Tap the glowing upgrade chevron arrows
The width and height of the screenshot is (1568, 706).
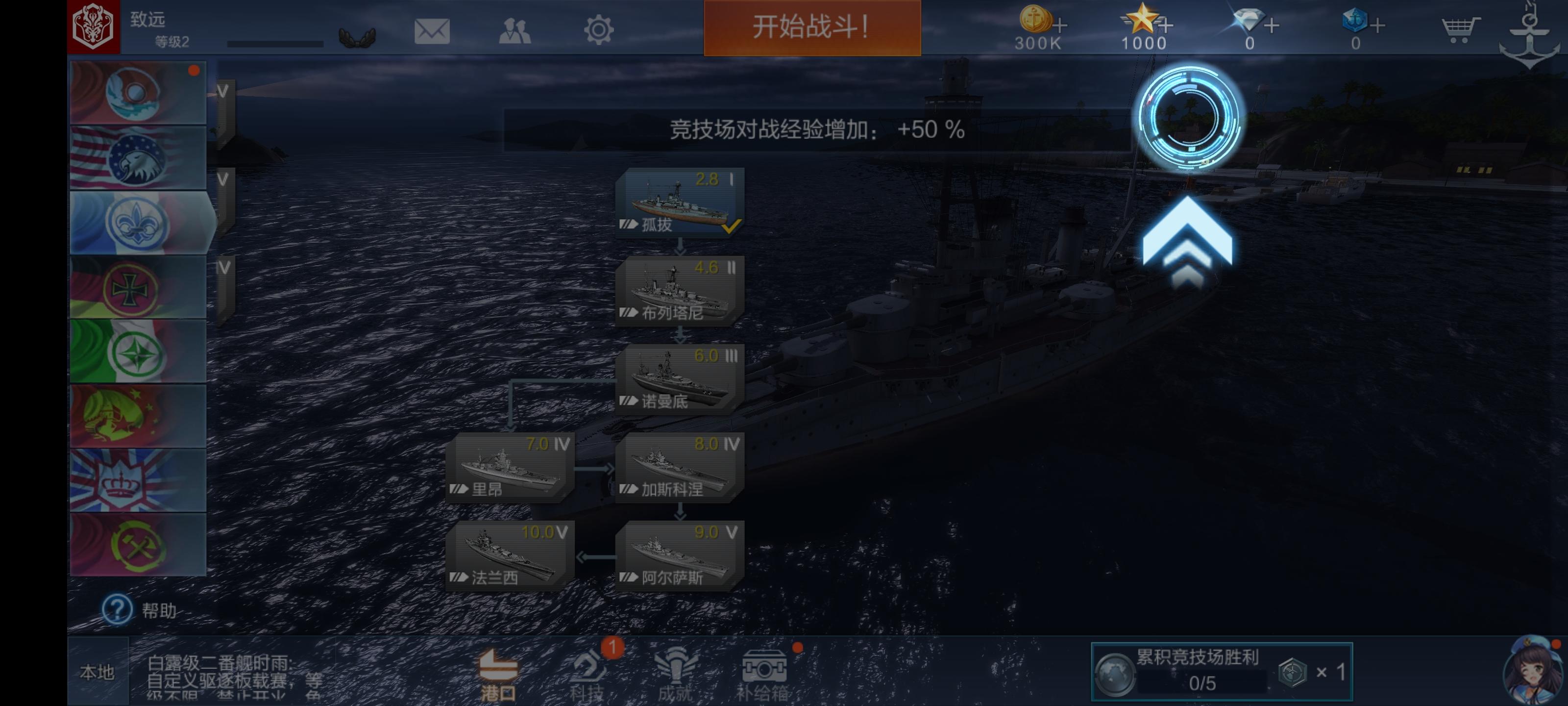click(x=1188, y=241)
